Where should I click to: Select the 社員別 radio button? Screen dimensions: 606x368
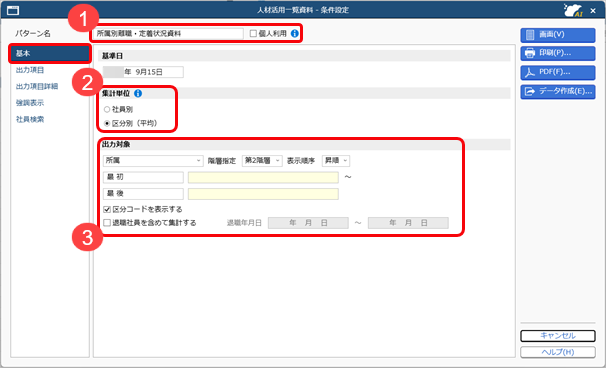107,110
